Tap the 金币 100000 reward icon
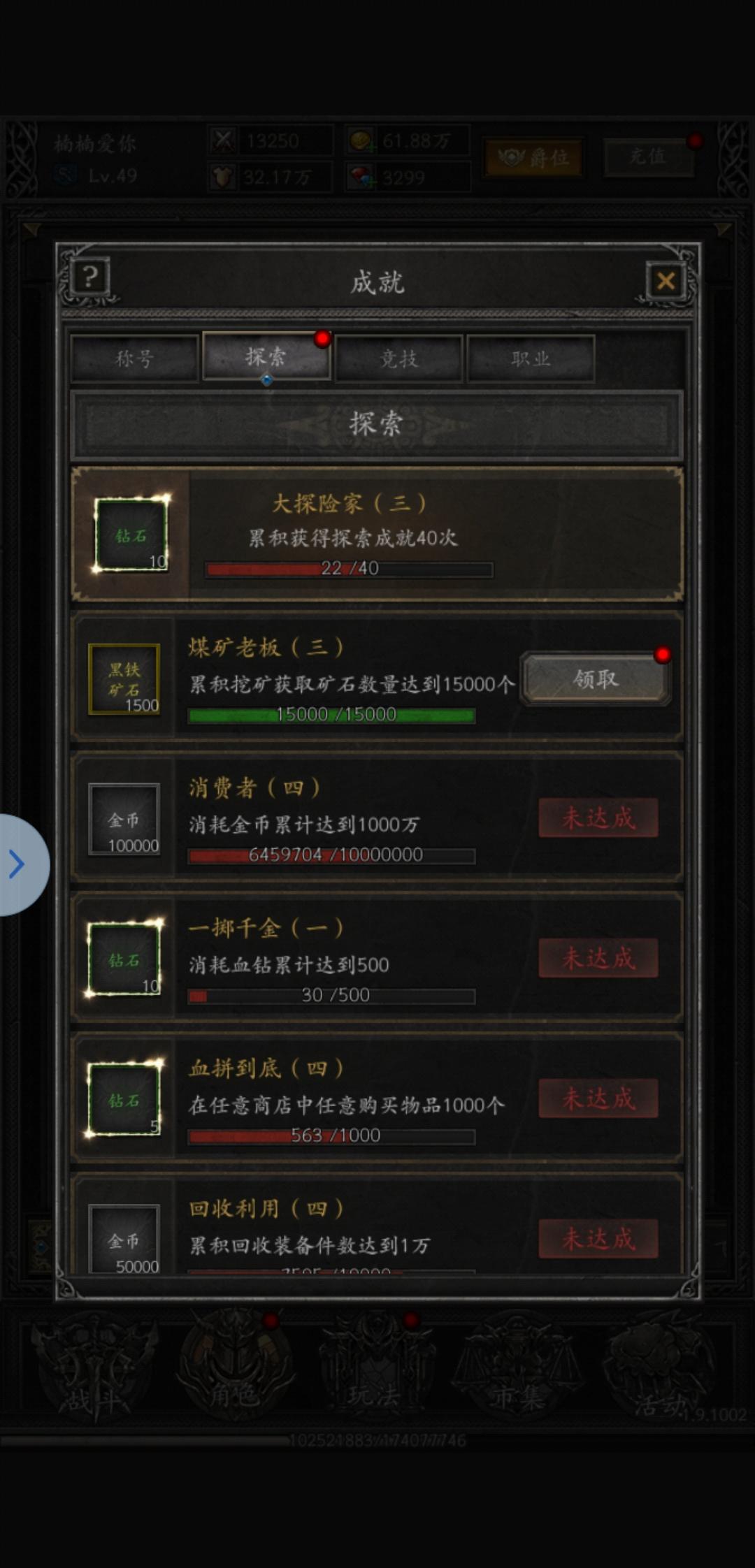This screenshot has height=1568, width=755. [x=124, y=819]
